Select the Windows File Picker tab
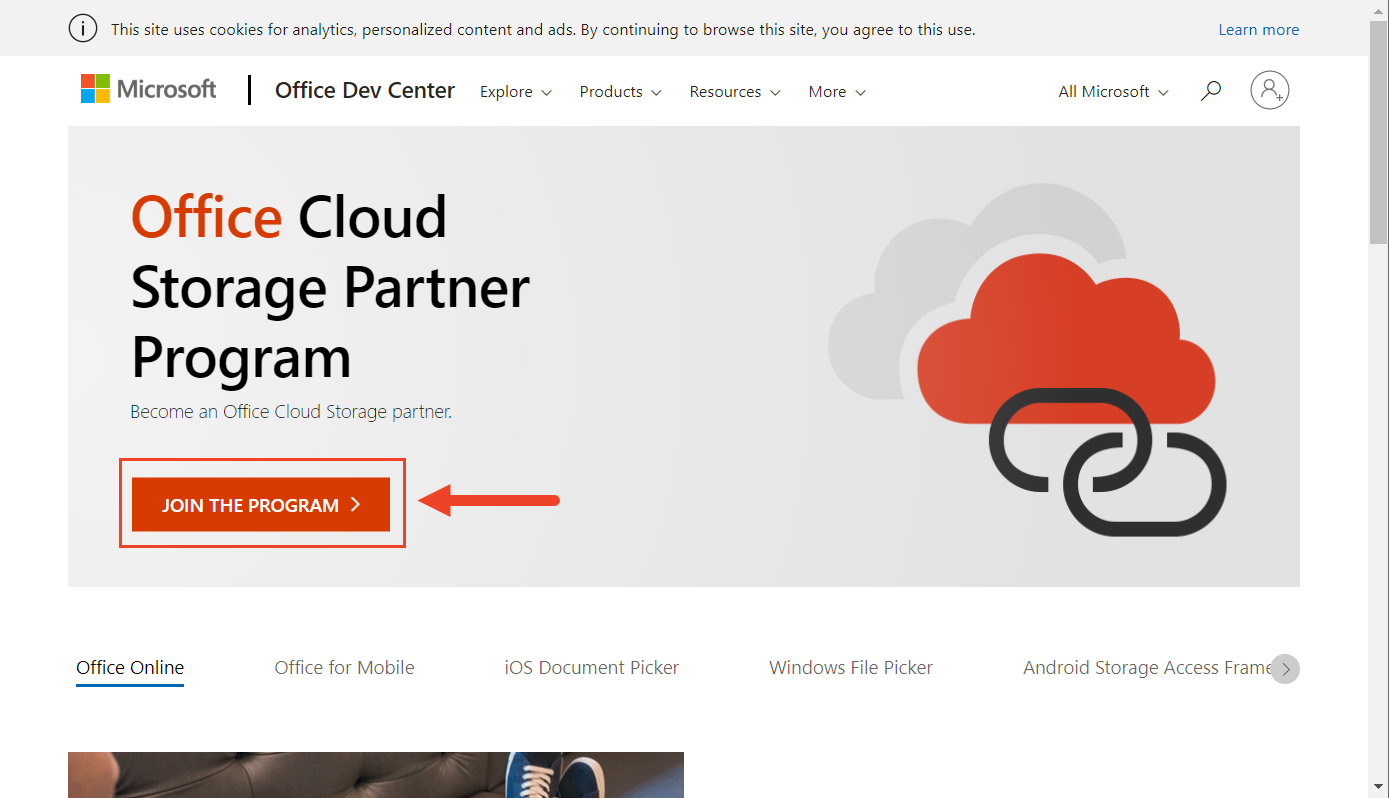Image resolution: width=1389 pixels, height=798 pixels. pos(850,667)
